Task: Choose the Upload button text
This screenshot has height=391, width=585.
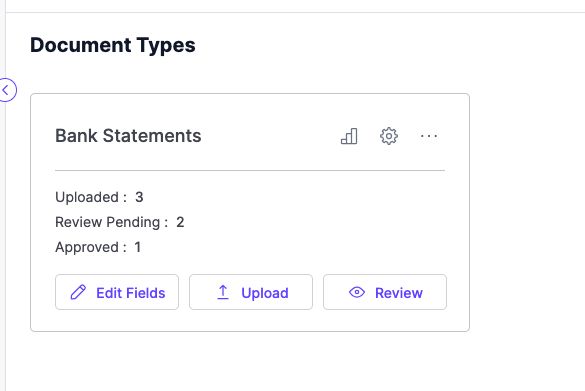Action: [265, 293]
